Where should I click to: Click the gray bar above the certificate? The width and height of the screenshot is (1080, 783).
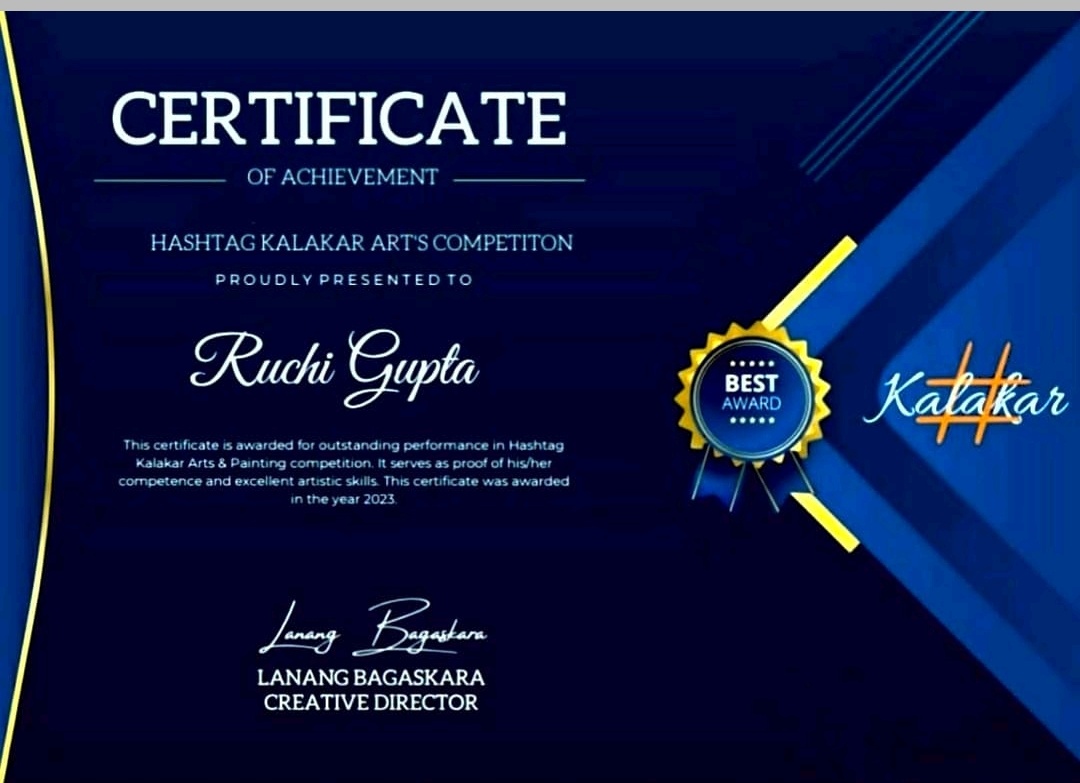point(540,5)
